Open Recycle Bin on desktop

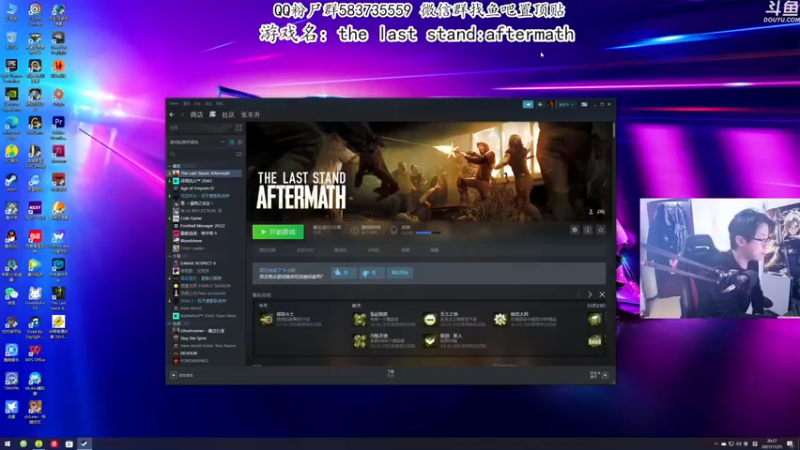click(11, 41)
